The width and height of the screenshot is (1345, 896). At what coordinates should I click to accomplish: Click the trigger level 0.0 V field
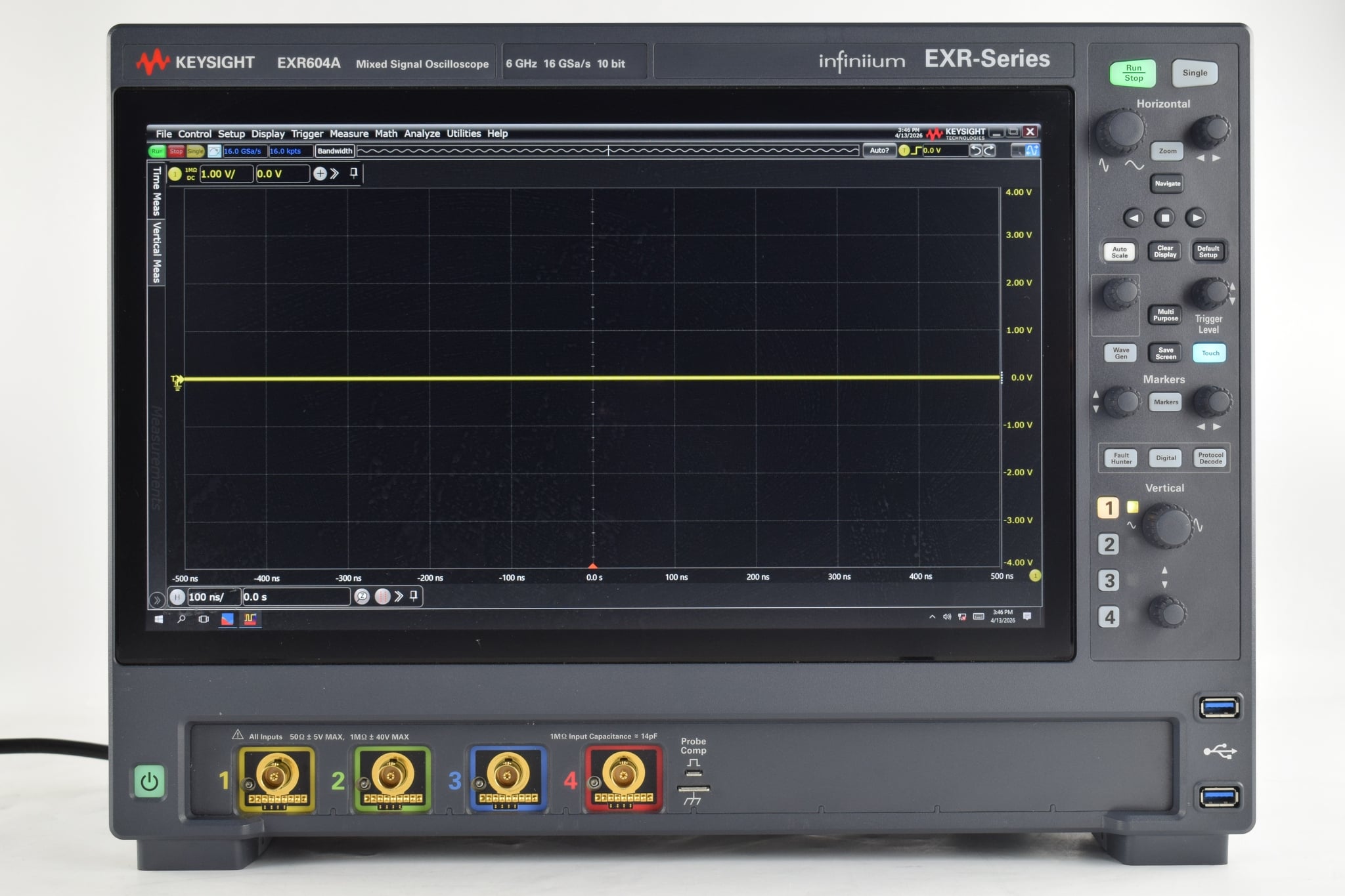point(944,150)
